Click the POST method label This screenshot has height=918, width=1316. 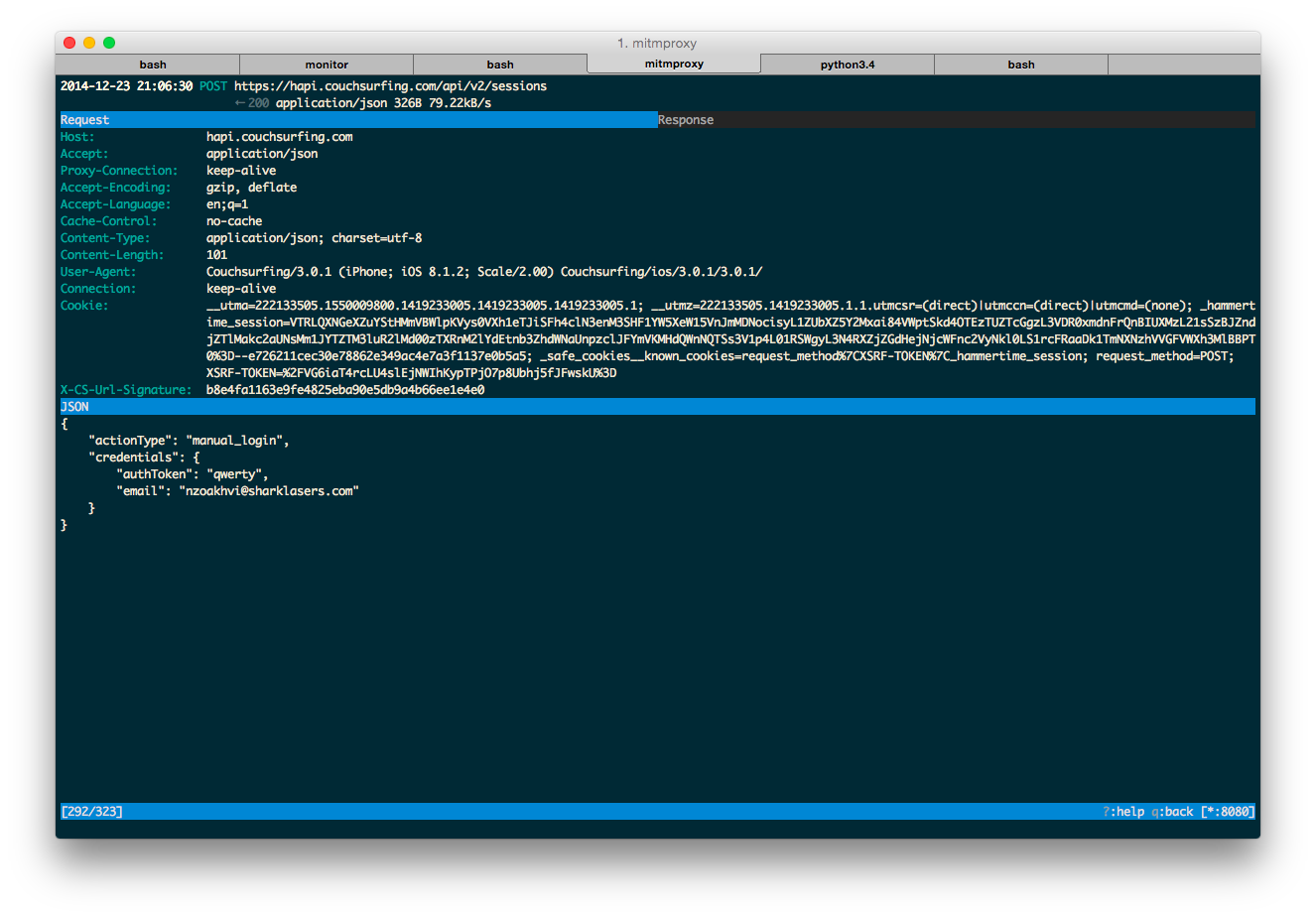pos(212,85)
